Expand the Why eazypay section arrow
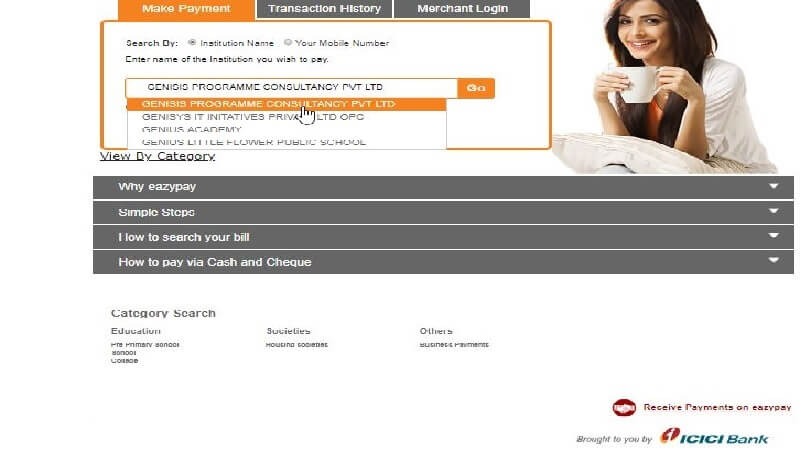The height and width of the screenshot is (450, 800). pyautogui.click(x=773, y=187)
